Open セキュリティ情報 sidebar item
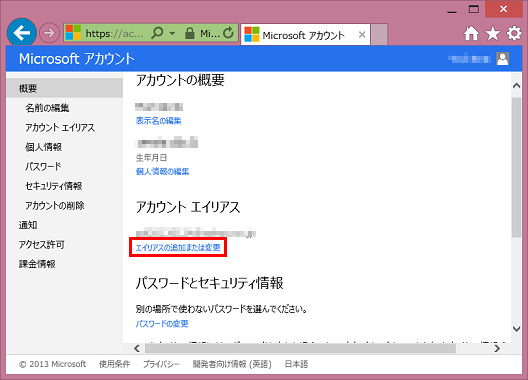Screen dimensions: 528x380 54,186
